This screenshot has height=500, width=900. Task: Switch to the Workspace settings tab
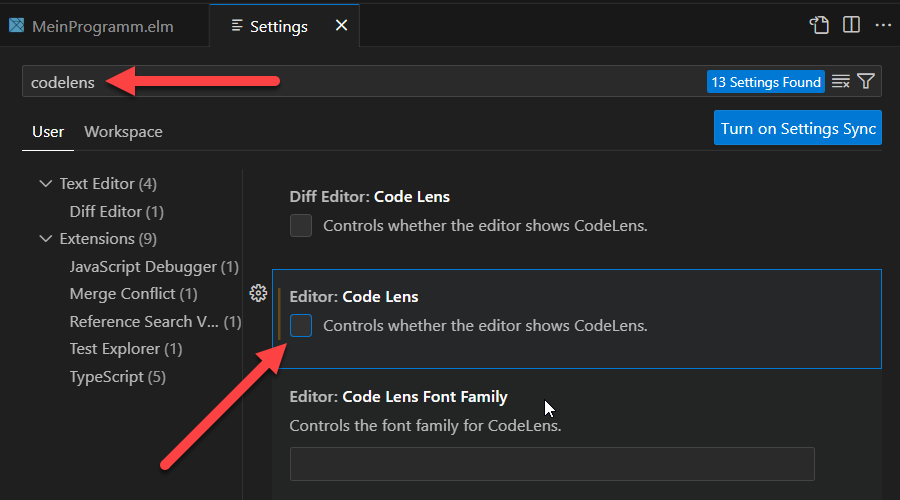123,132
